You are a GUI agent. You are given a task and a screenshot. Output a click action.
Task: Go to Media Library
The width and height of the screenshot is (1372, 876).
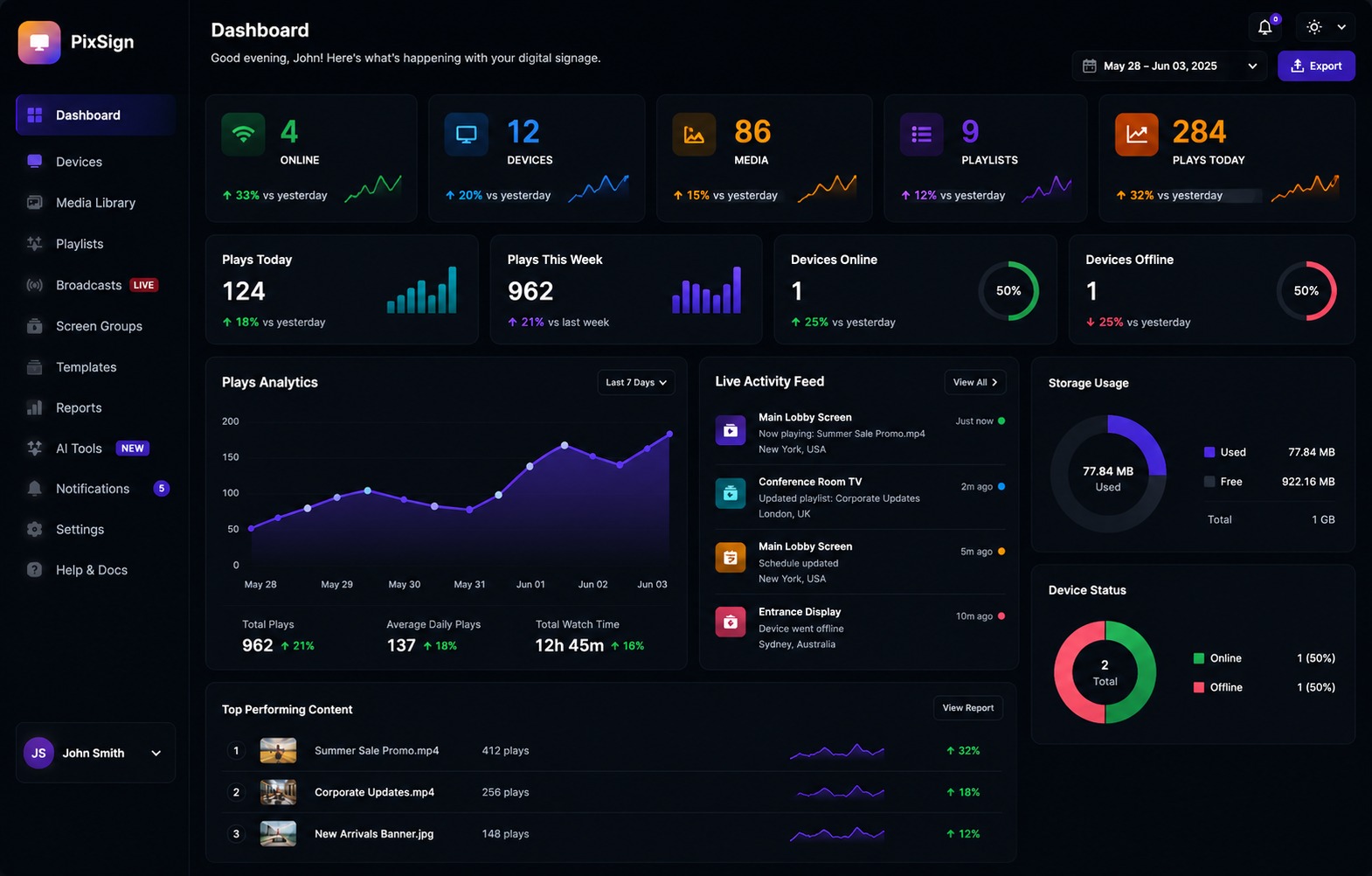(96, 203)
